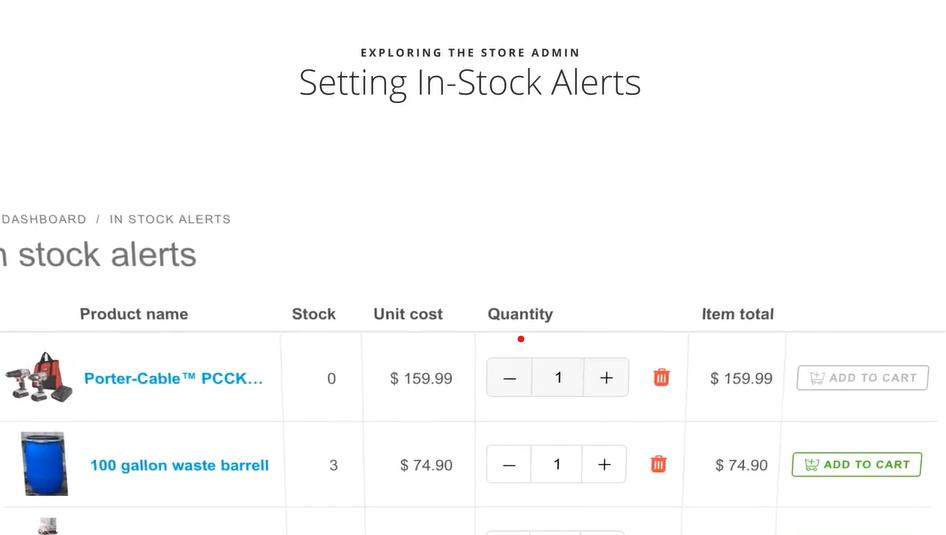
Task: Open the 100 gallon waste barrell link
Action: click(179, 465)
